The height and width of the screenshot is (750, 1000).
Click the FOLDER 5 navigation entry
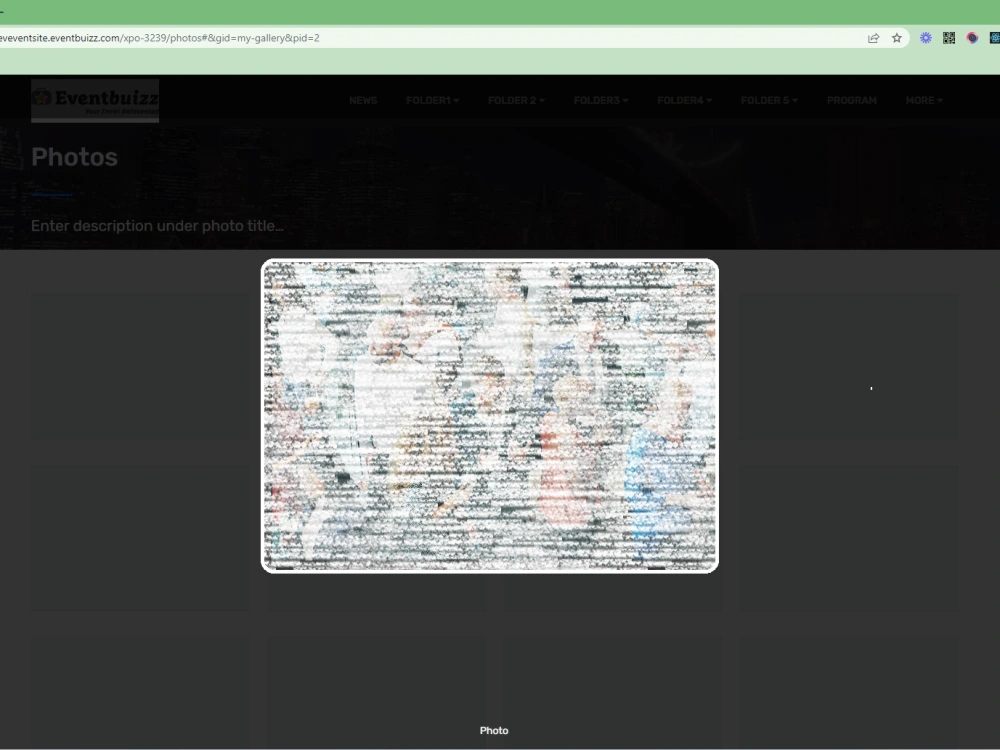click(x=769, y=100)
